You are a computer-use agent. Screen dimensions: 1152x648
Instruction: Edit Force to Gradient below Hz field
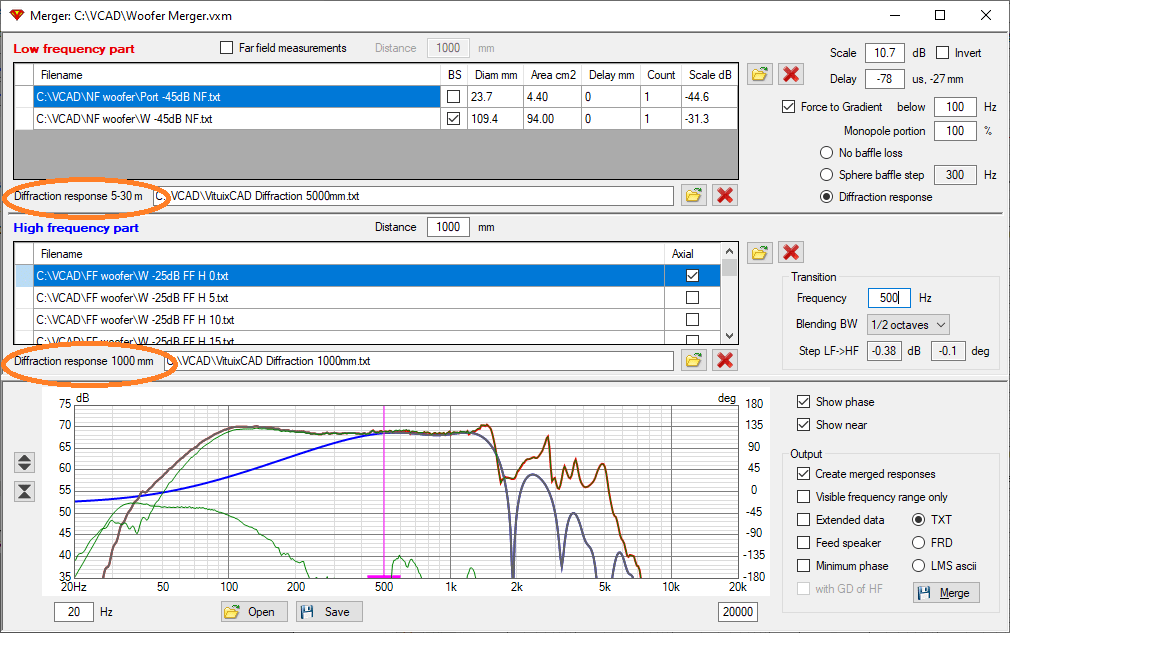955,107
